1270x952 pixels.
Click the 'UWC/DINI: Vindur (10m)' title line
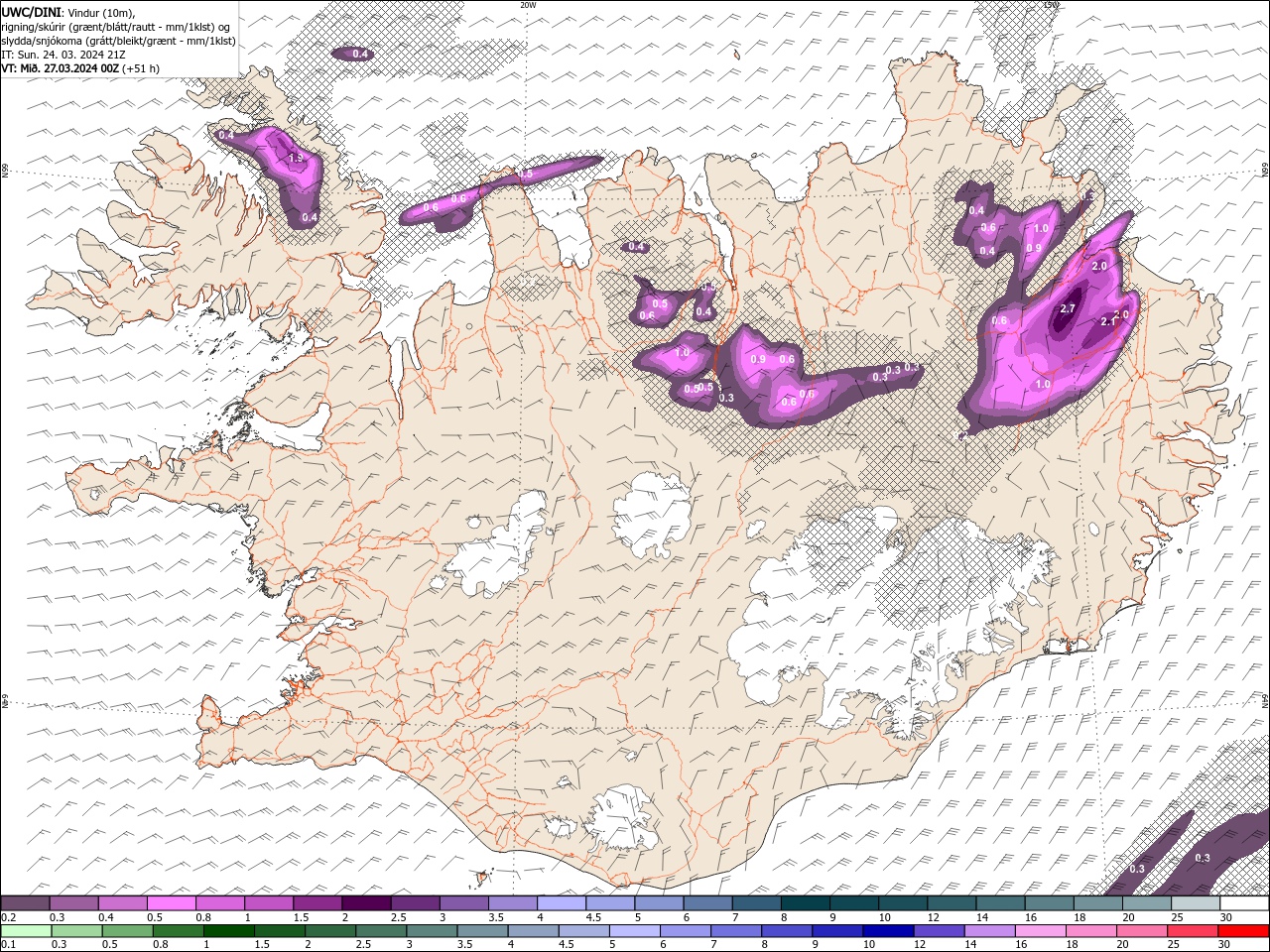tap(67, 12)
